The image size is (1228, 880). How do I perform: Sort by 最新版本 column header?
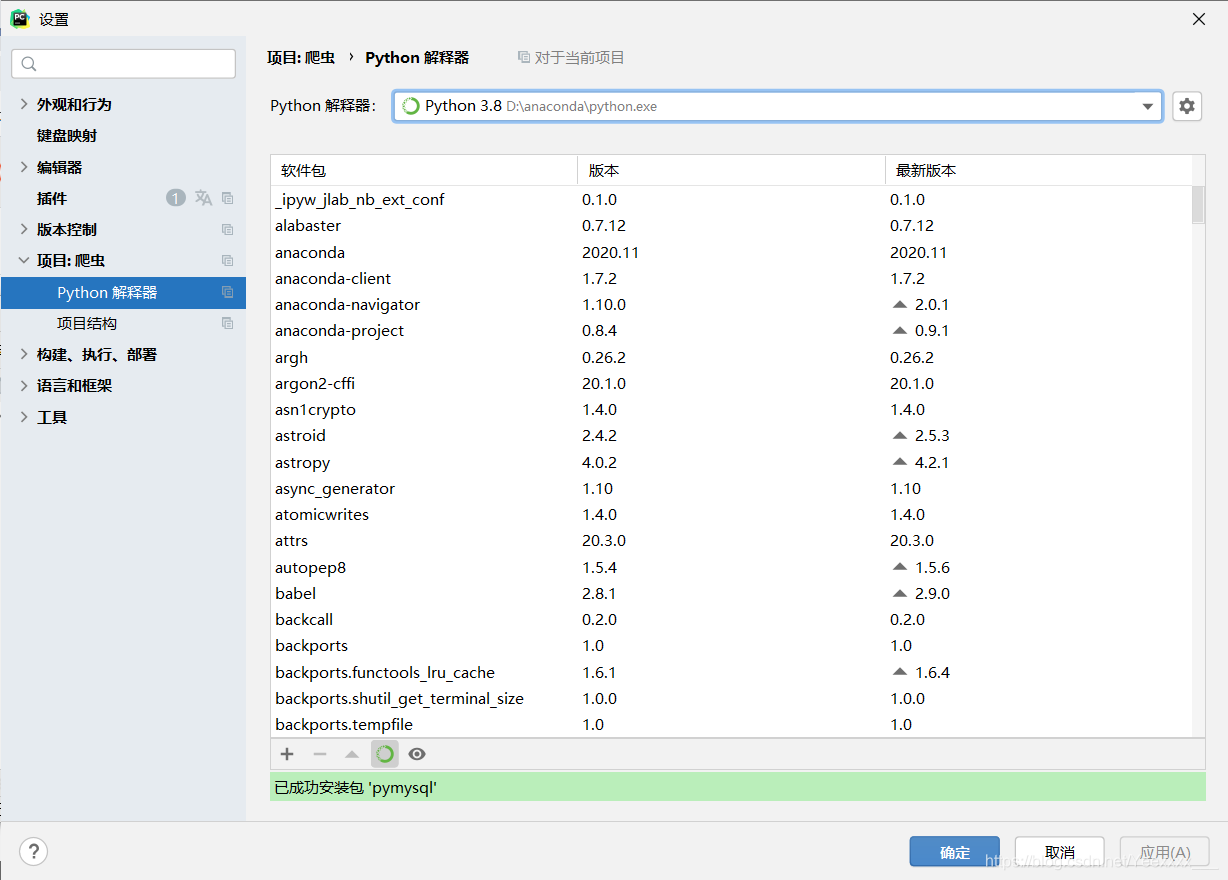point(1039,170)
